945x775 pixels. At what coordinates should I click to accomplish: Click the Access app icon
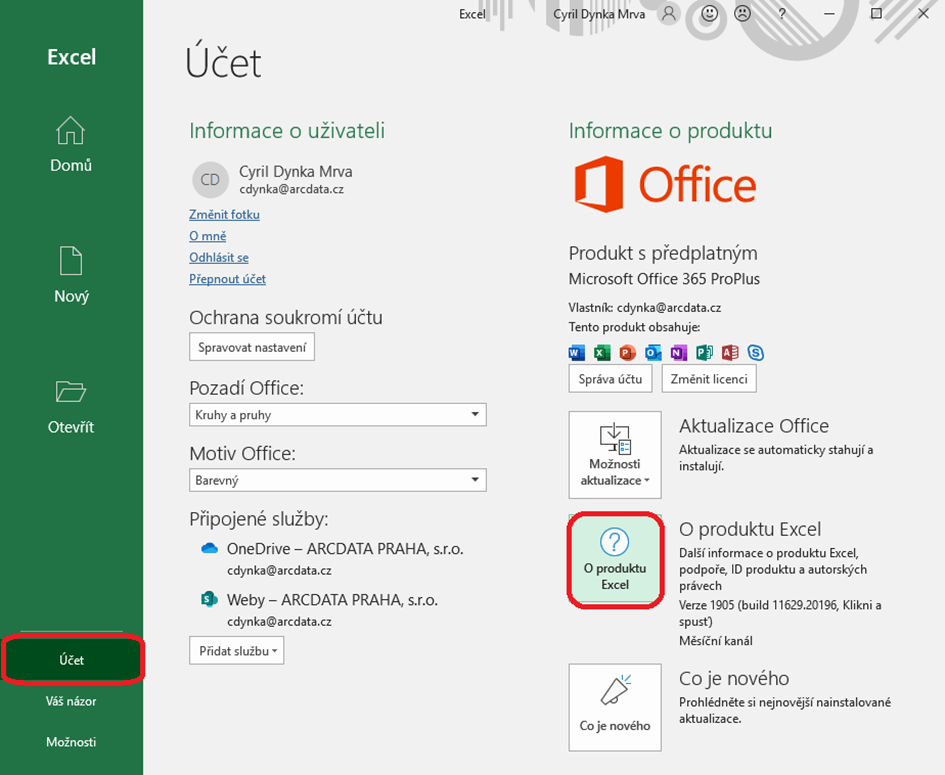click(730, 353)
